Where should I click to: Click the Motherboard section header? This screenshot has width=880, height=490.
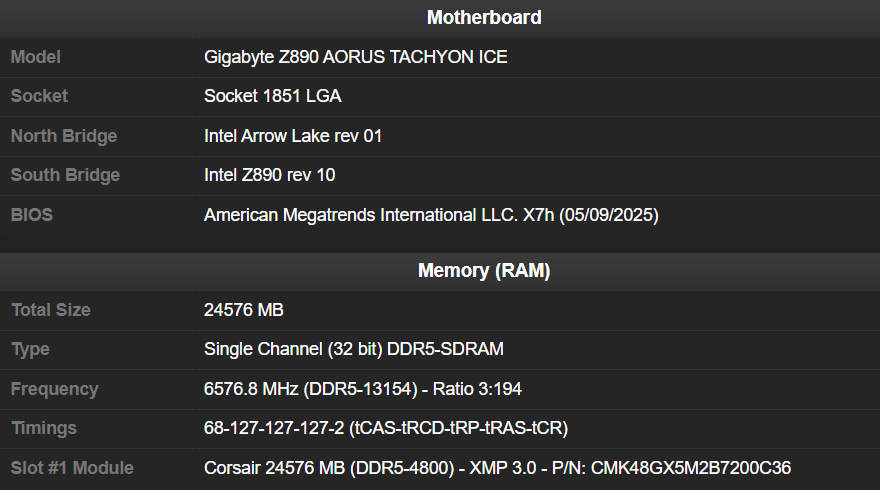[x=484, y=17]
